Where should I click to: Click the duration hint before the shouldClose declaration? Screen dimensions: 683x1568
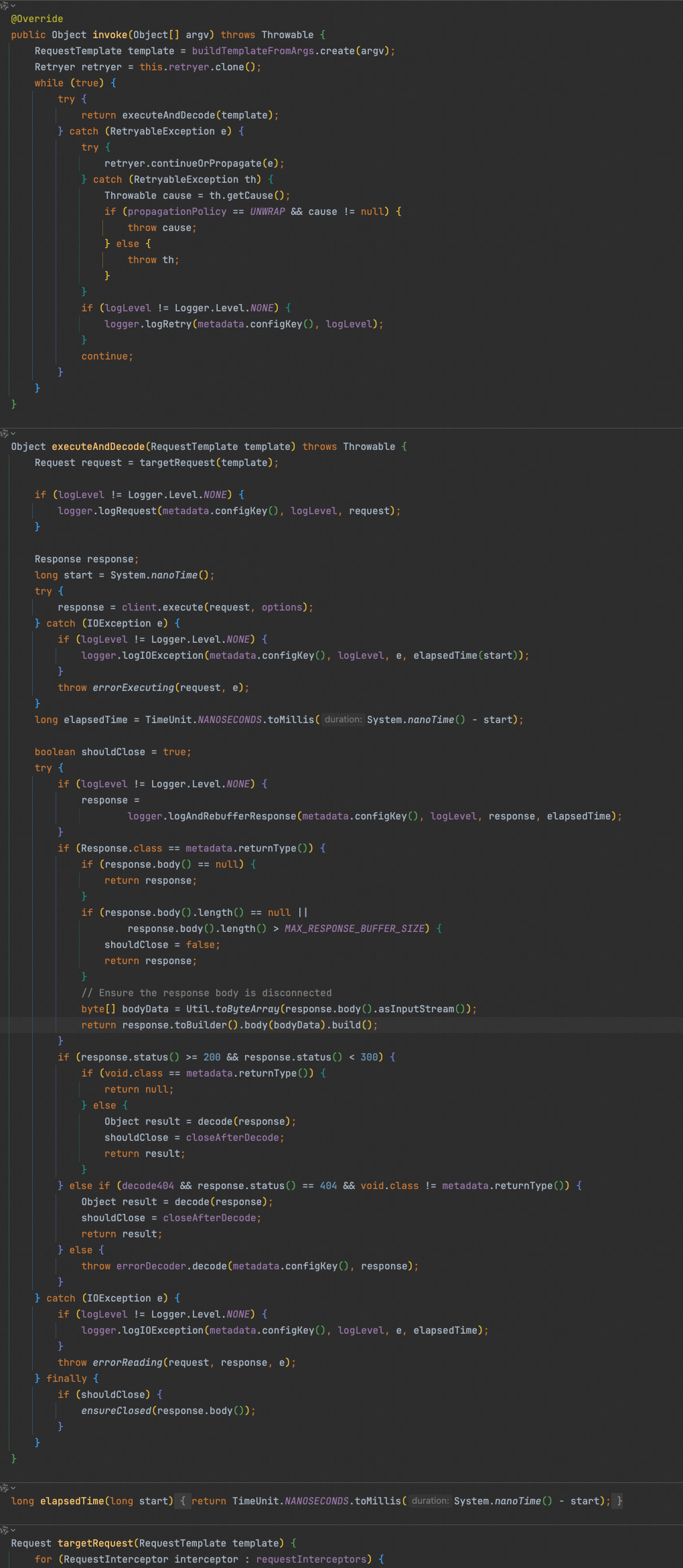(x=343, y=720)
